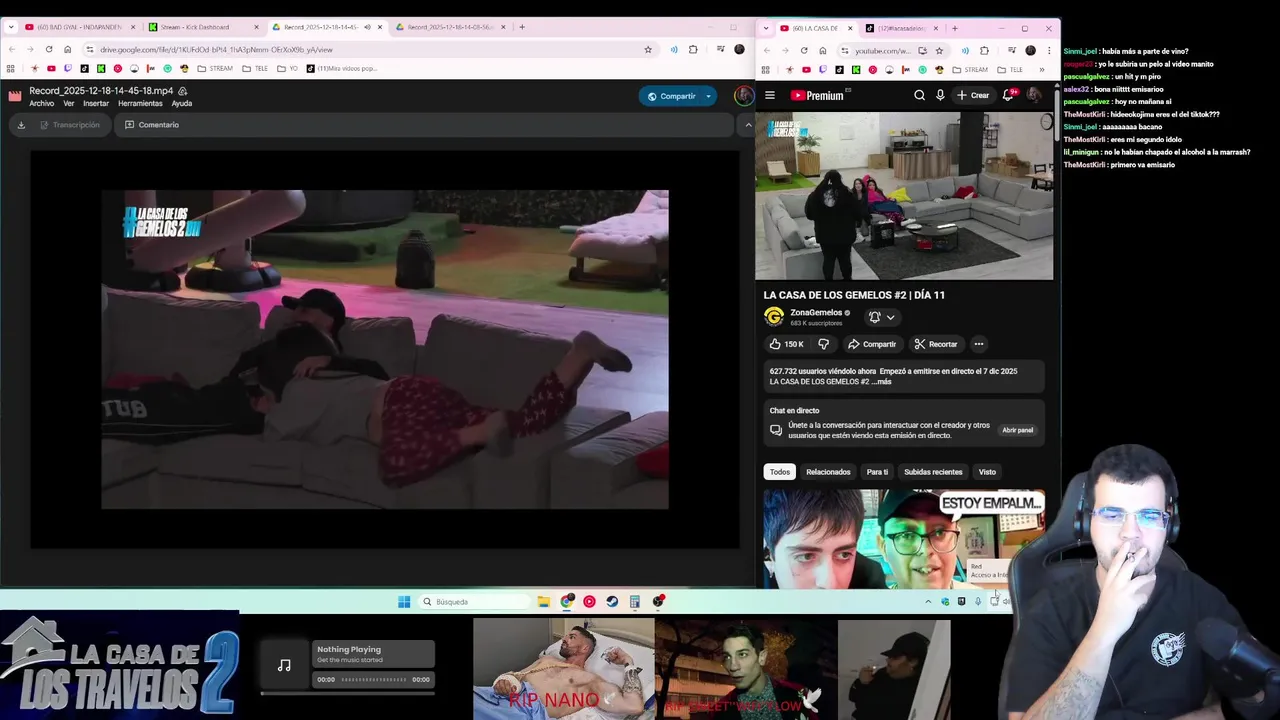This screenshot has width=1280, height=720.
Task: Click Abrir panel for live chat
Action: pos(1017,430)
